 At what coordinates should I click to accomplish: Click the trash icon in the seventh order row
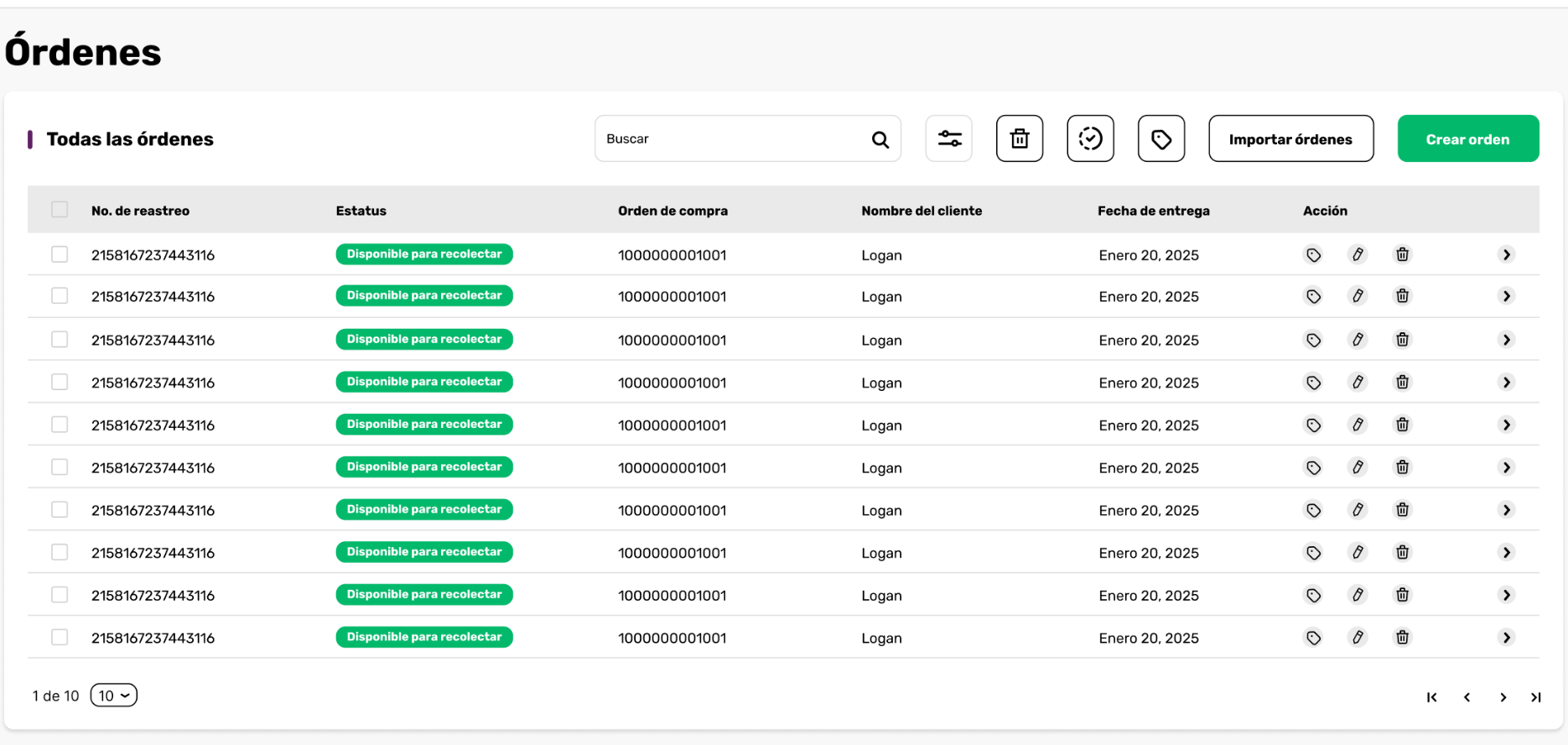pos(1402,510)
